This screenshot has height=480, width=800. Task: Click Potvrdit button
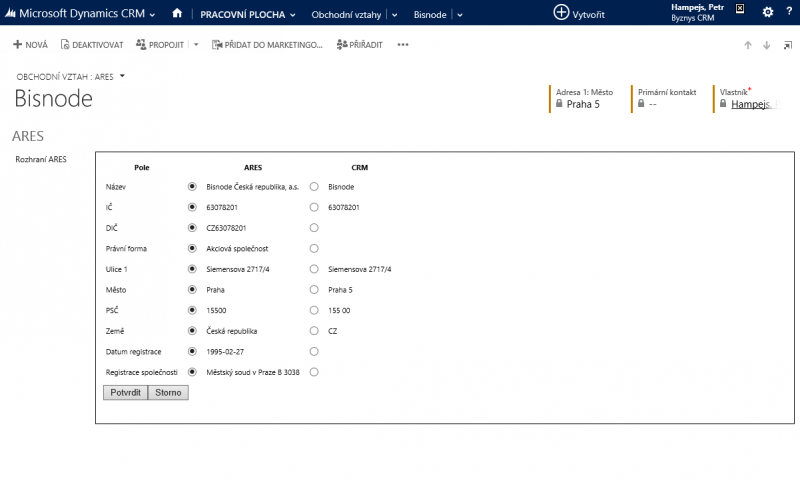click(x=126, y=392)
